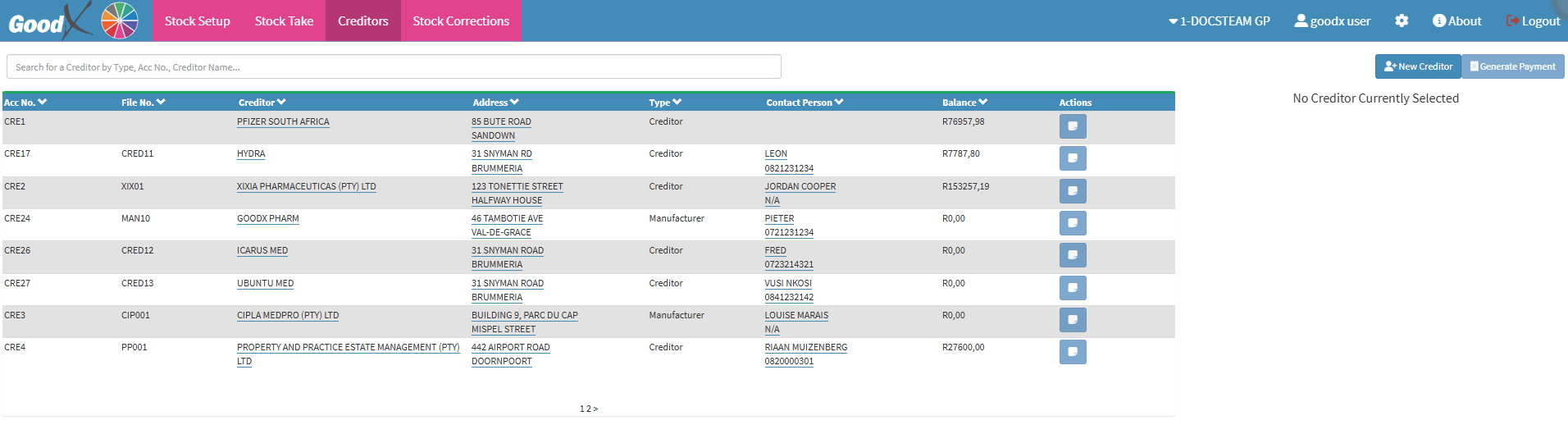Viewport: 1568px width, 434px height.
Task: Open the UBUNTU MED creditor link
Action: (265, 283)
